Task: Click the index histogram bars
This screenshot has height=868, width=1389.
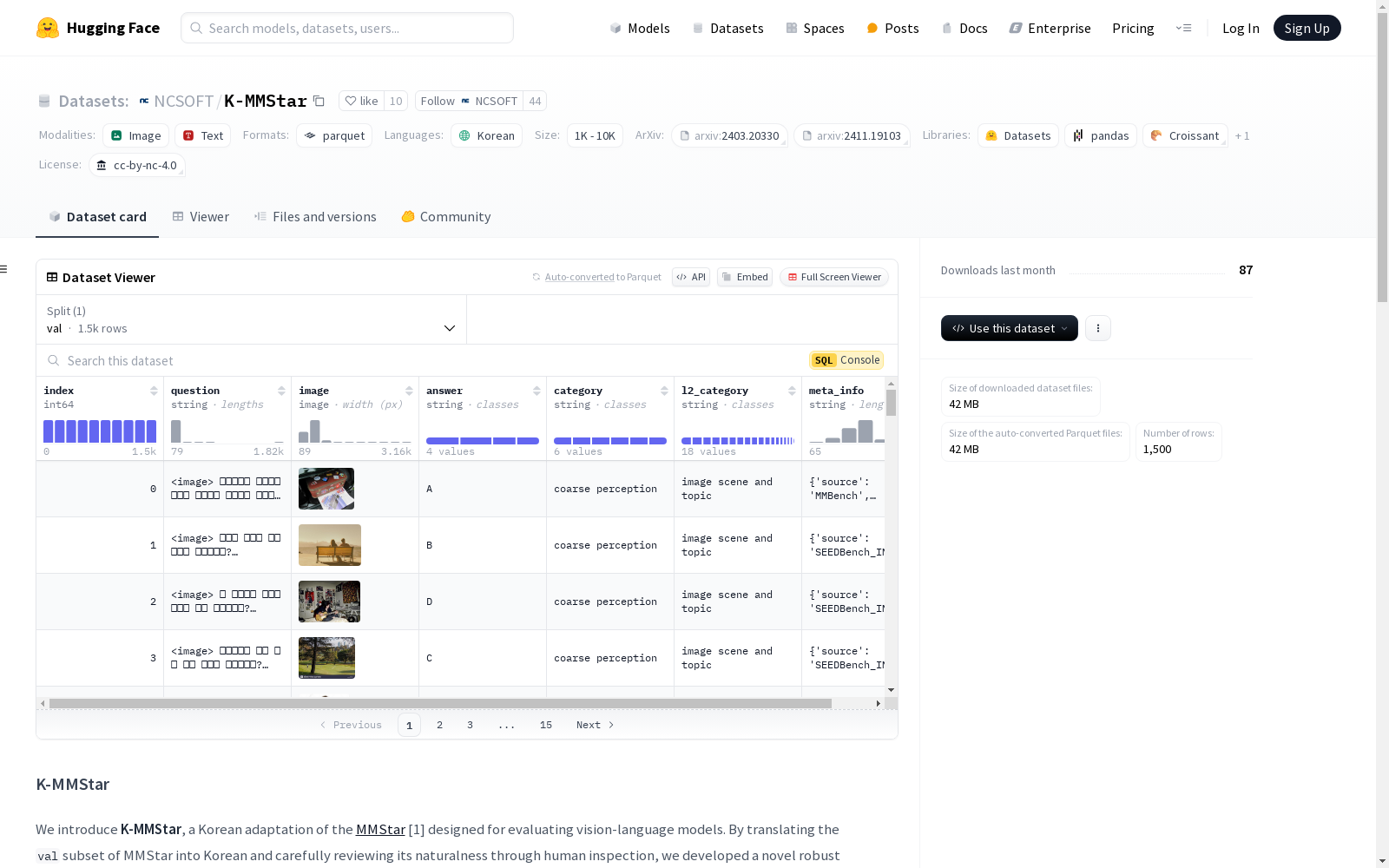Action: pyautogui.click(x=100, y=431)
